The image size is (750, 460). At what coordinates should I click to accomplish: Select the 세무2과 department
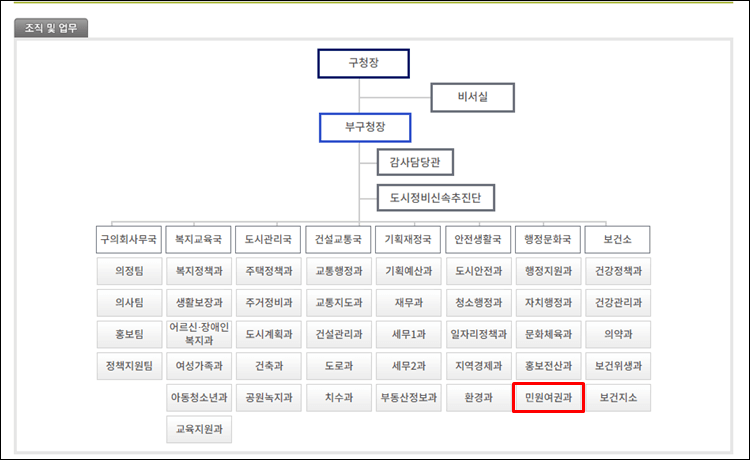pos(408,366)
